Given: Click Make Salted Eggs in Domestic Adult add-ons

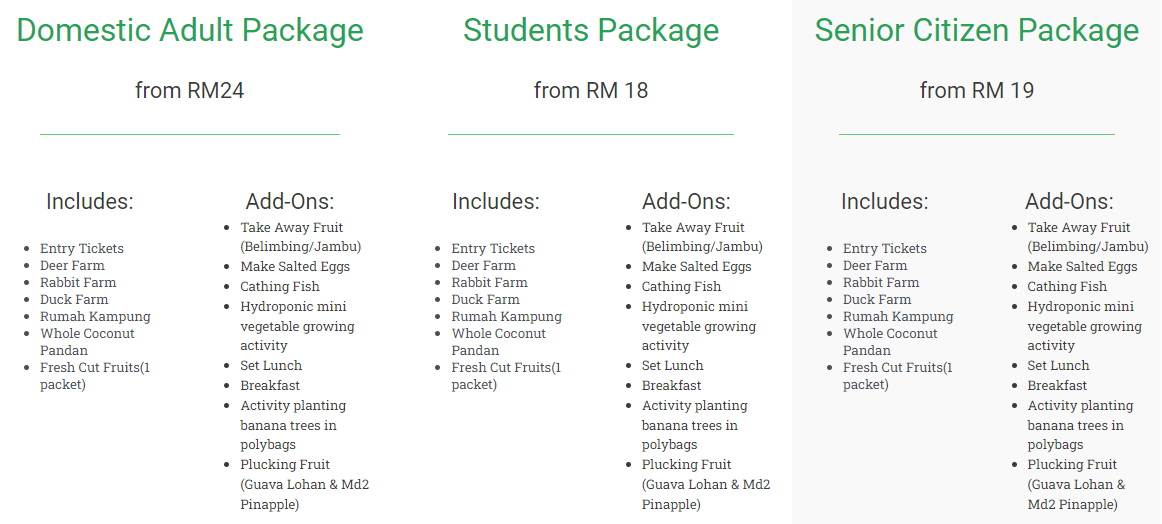Looking at the screenshot, I should tap(295, 267).
